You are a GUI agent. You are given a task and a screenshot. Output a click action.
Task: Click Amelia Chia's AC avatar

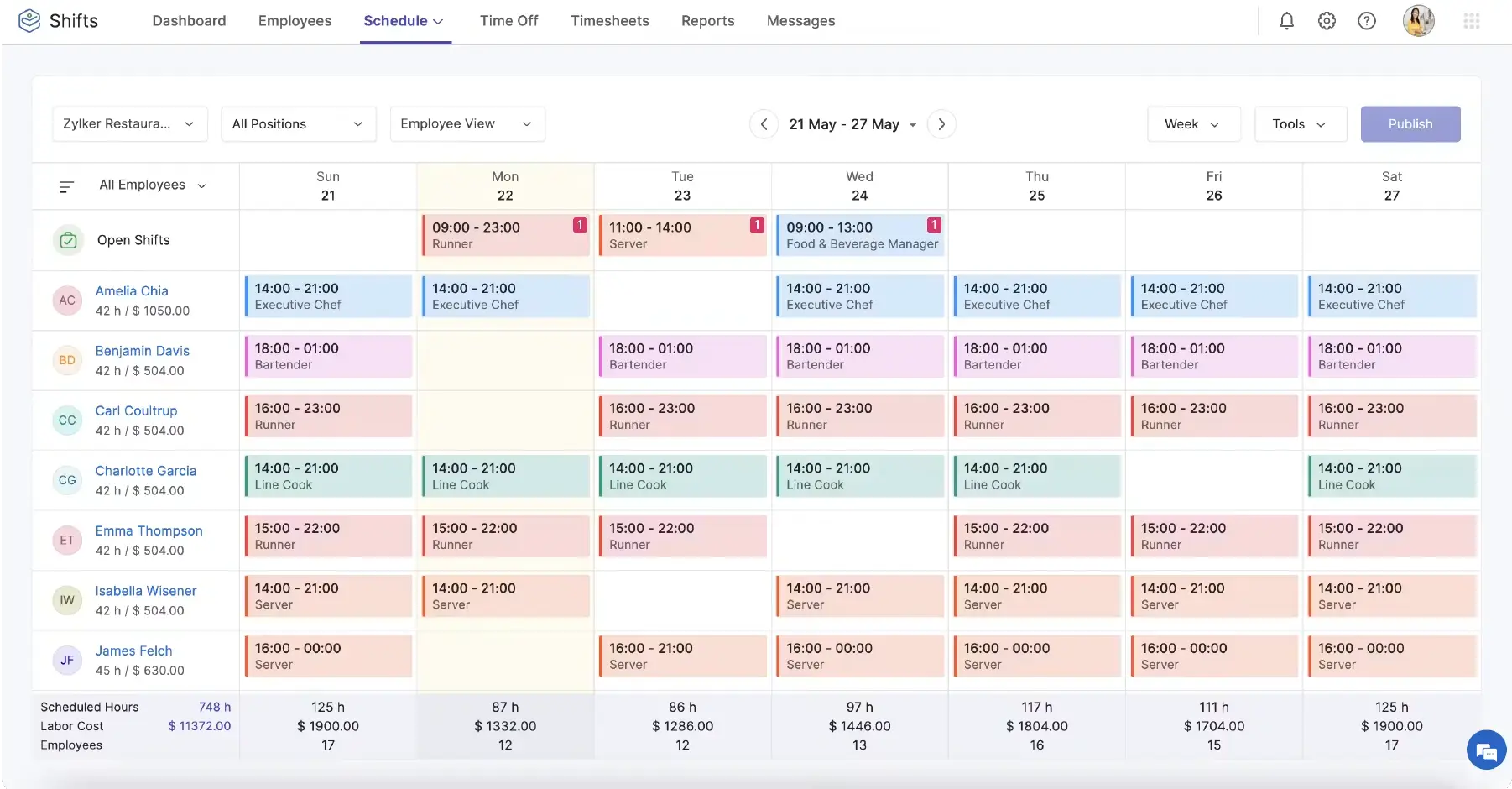click(x=67, y=300)
